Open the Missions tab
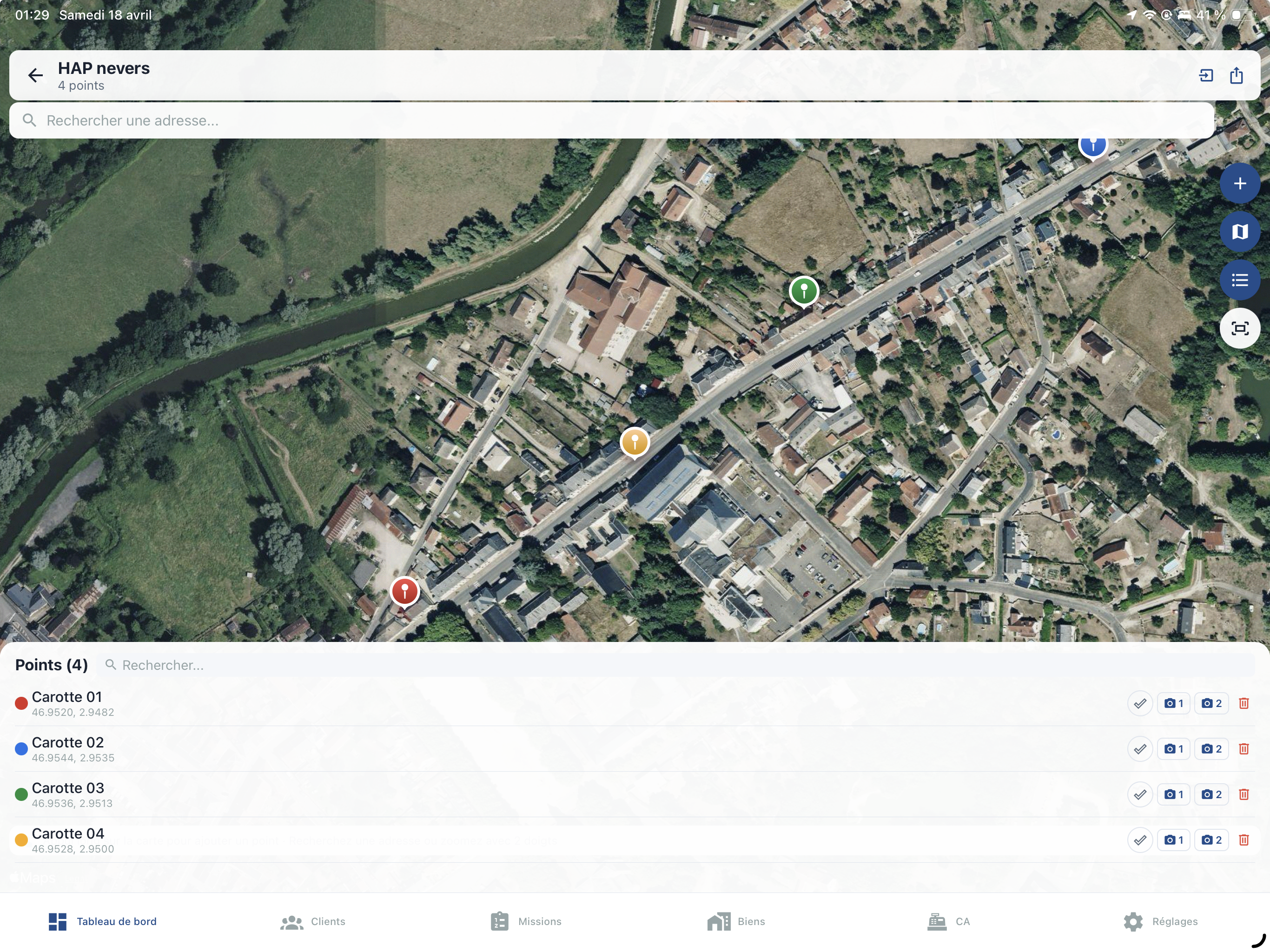The width and height of the screenshot is (1270, 952). point(525,921)
